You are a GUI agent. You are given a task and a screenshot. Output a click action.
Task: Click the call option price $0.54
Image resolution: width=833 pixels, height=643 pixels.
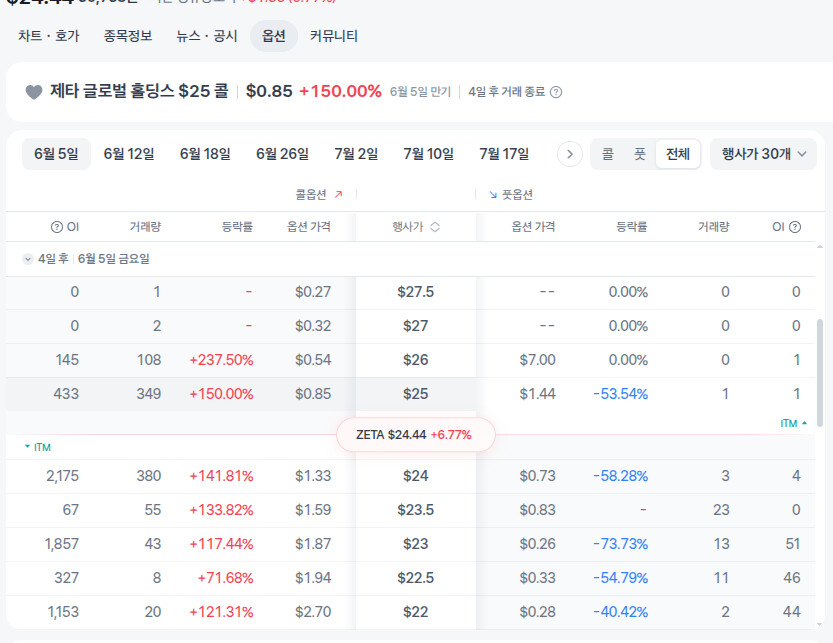313,360
